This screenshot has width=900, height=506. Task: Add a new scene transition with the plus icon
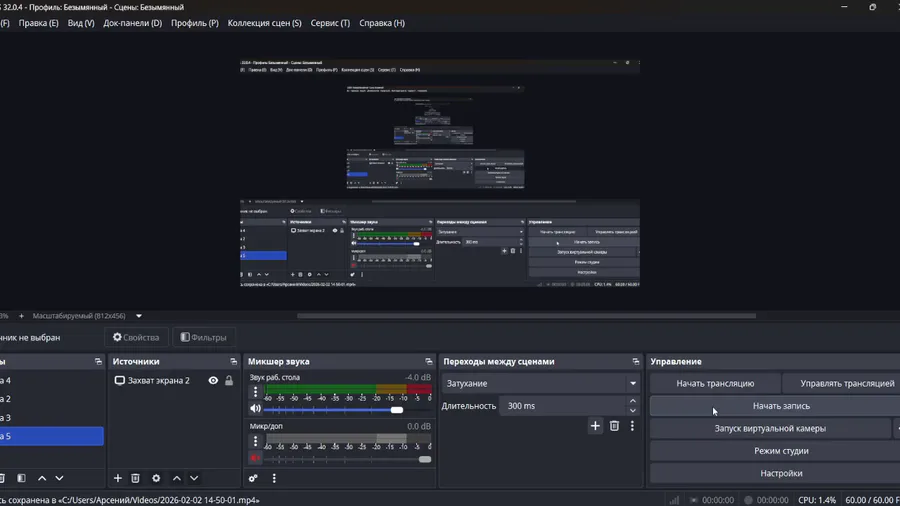click(595, 426)
